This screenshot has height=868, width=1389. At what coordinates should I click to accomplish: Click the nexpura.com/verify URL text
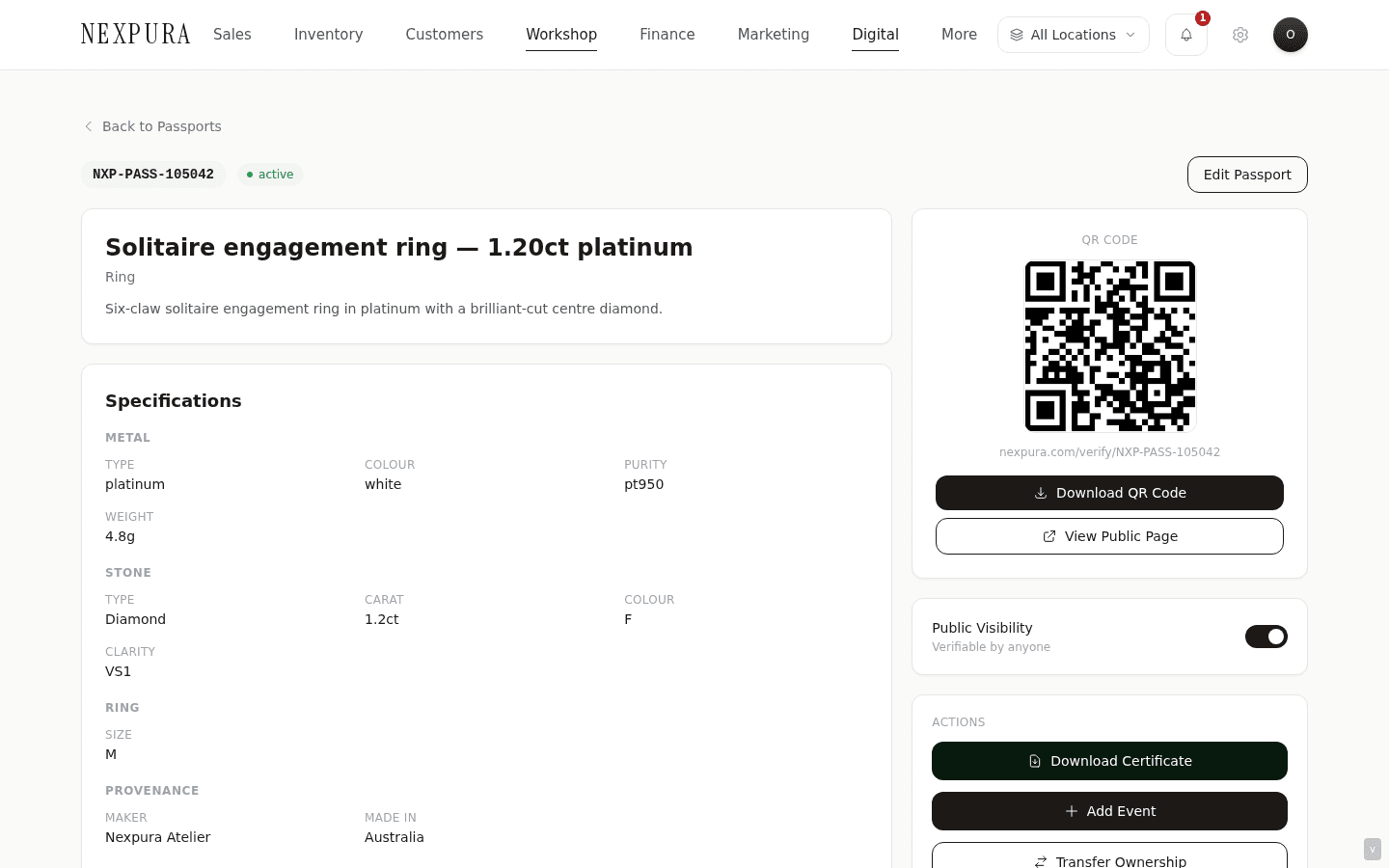tap(1109, 452)
